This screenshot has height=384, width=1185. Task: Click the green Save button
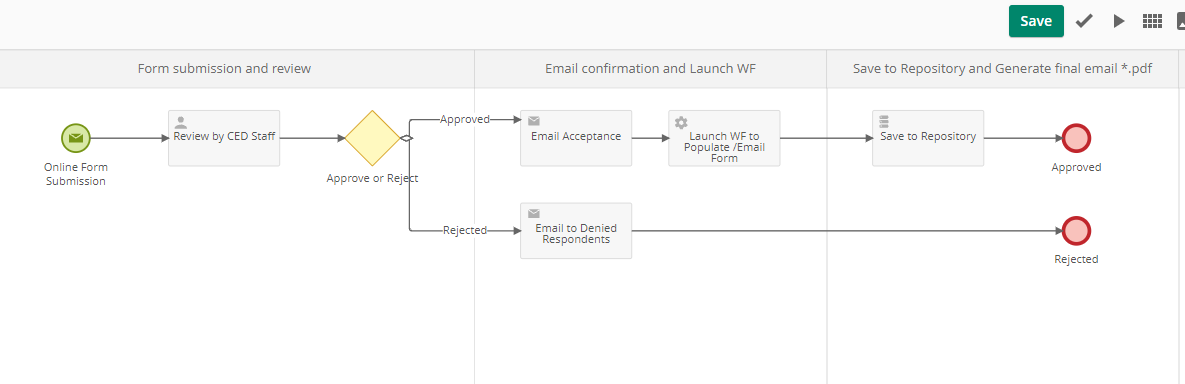tap(1036, 21)
